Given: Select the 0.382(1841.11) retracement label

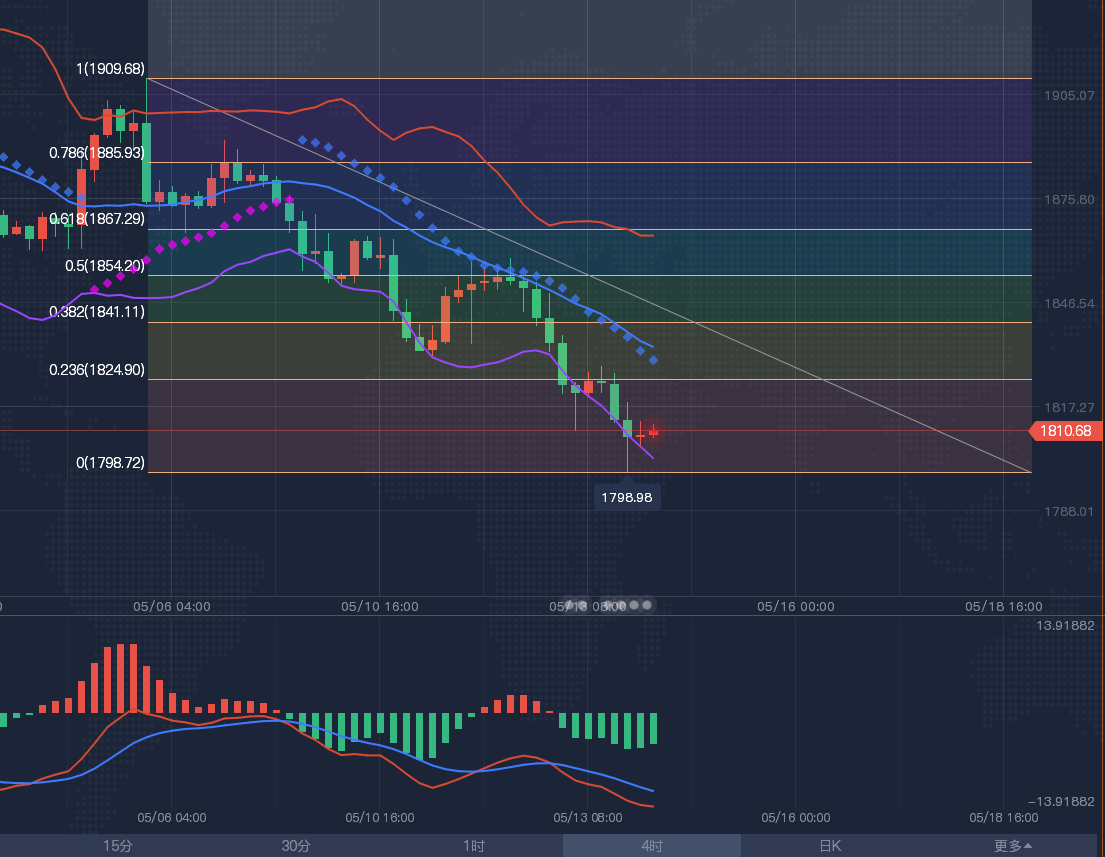Looking at the screenshot, I should 97,312.
